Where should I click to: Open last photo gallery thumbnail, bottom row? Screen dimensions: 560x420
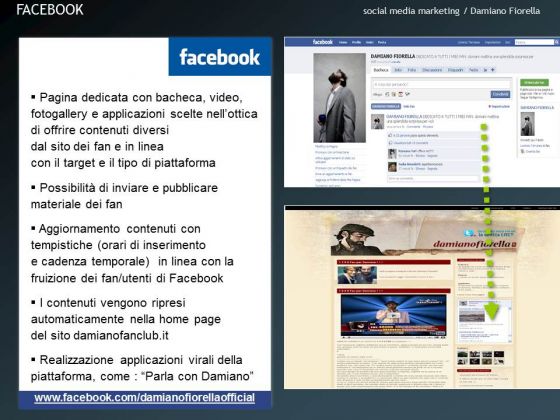(x=499, y=361)
